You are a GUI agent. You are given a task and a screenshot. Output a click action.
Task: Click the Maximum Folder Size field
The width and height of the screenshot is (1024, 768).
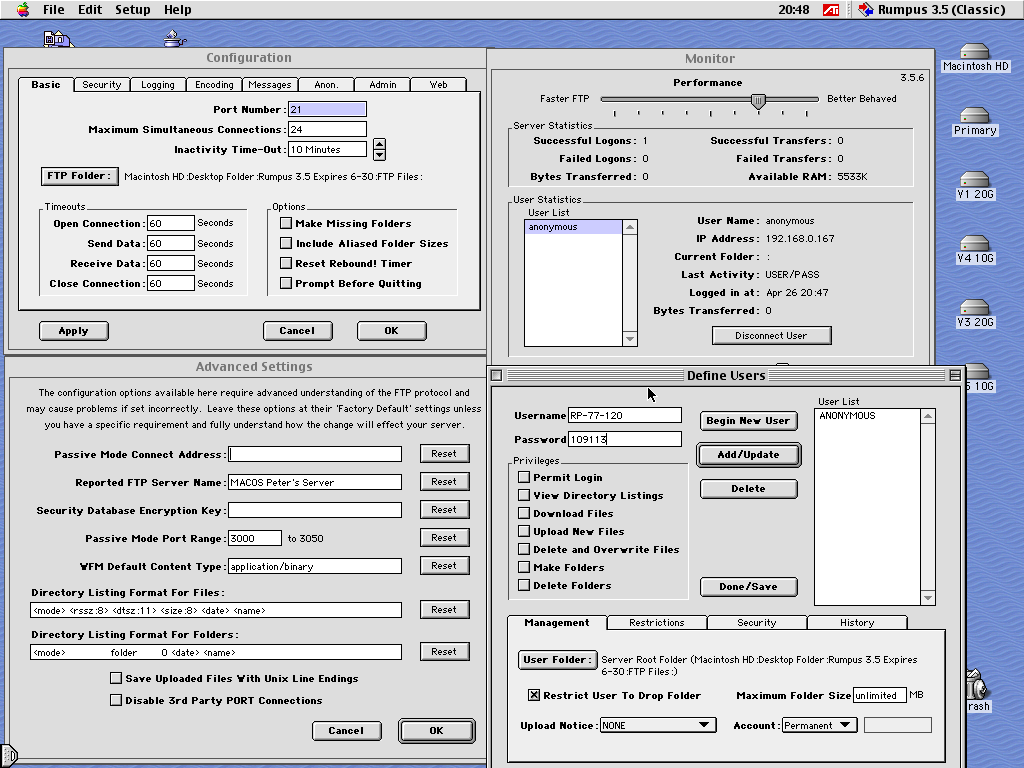point(880,696)
